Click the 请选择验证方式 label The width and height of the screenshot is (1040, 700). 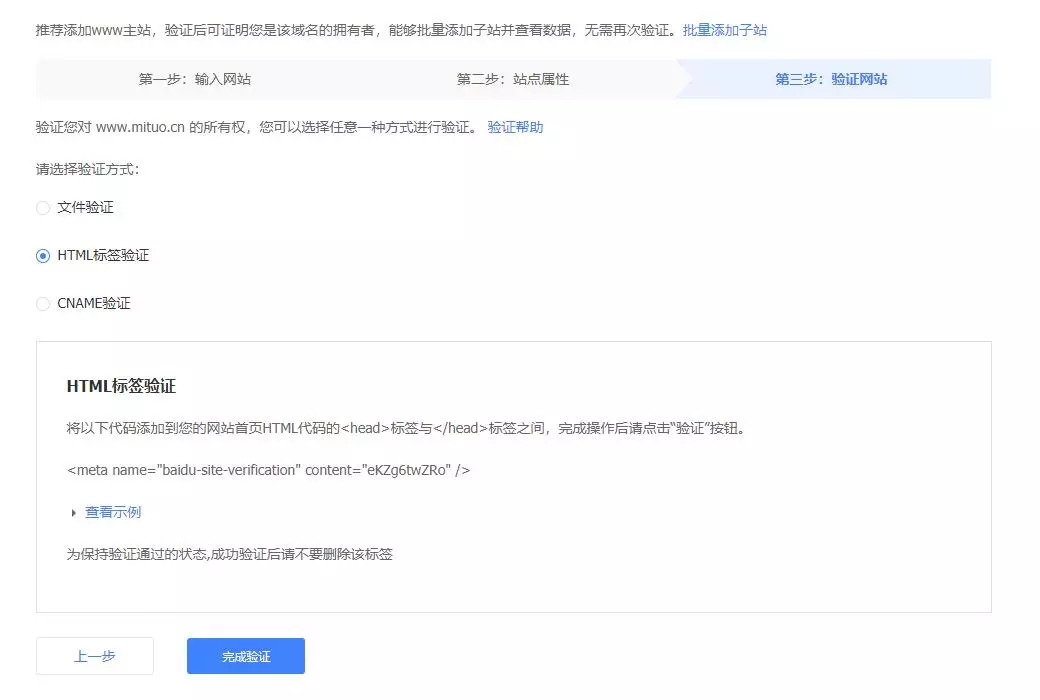(x=87, y=169)
